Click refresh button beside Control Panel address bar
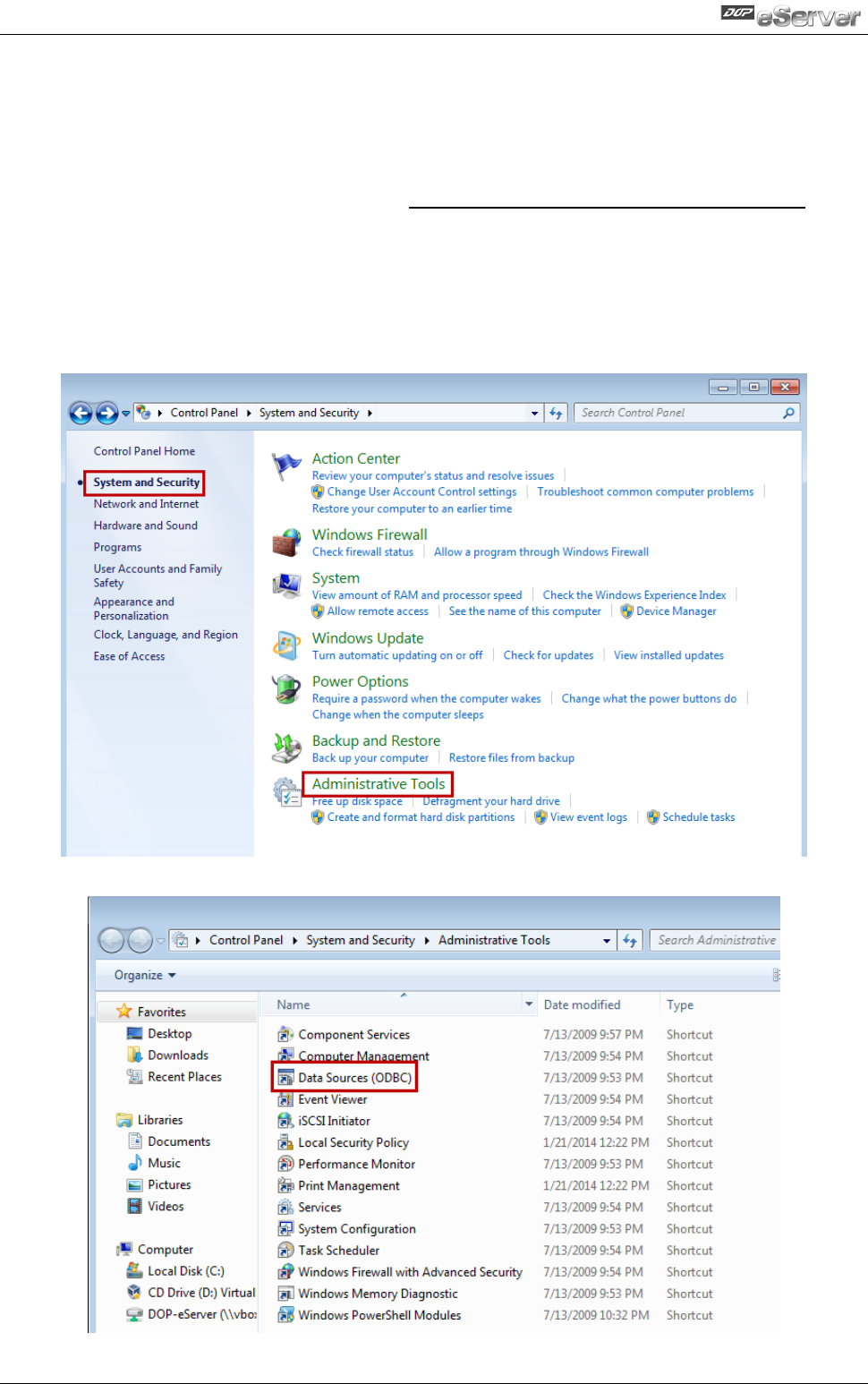Screen dimensions: 868x1384 click(x=556, y=413)
